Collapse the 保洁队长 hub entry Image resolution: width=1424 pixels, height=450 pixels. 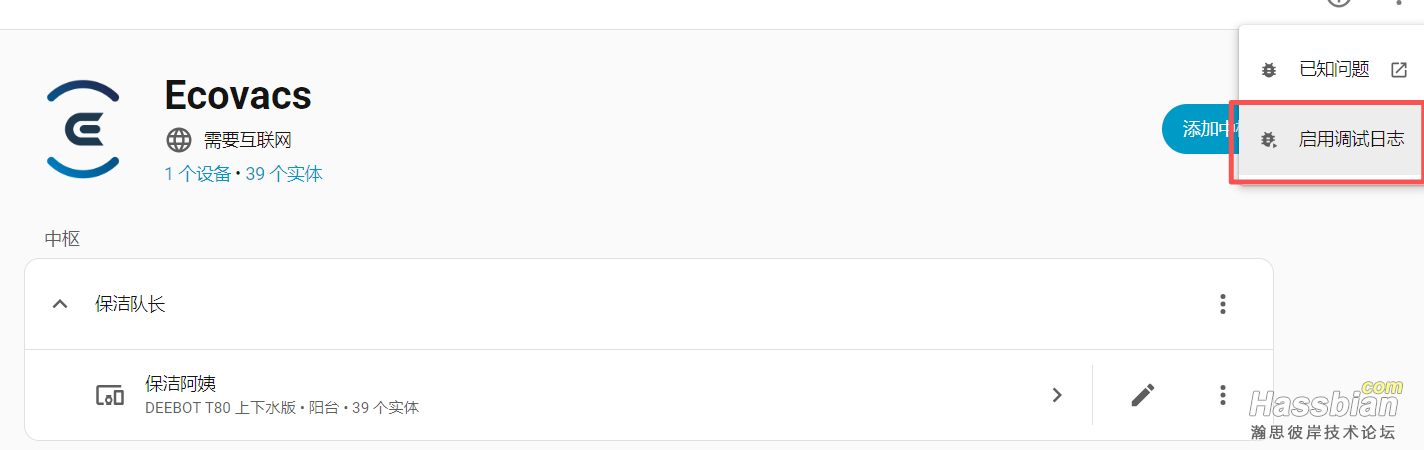pos(60,304)
